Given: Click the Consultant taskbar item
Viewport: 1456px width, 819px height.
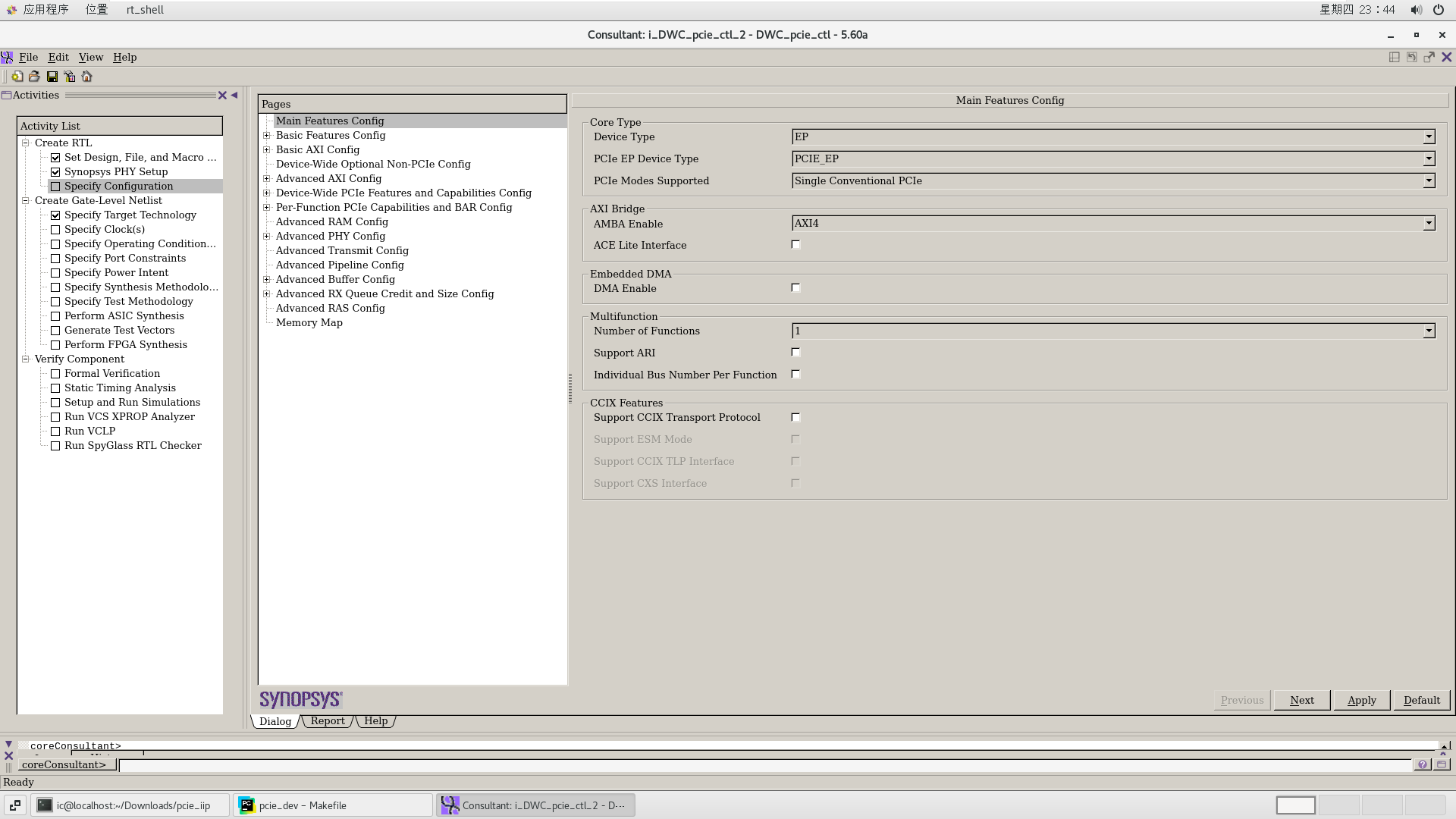Looking at the screenshot, I should pyautogui.click(x=535, y=805).
